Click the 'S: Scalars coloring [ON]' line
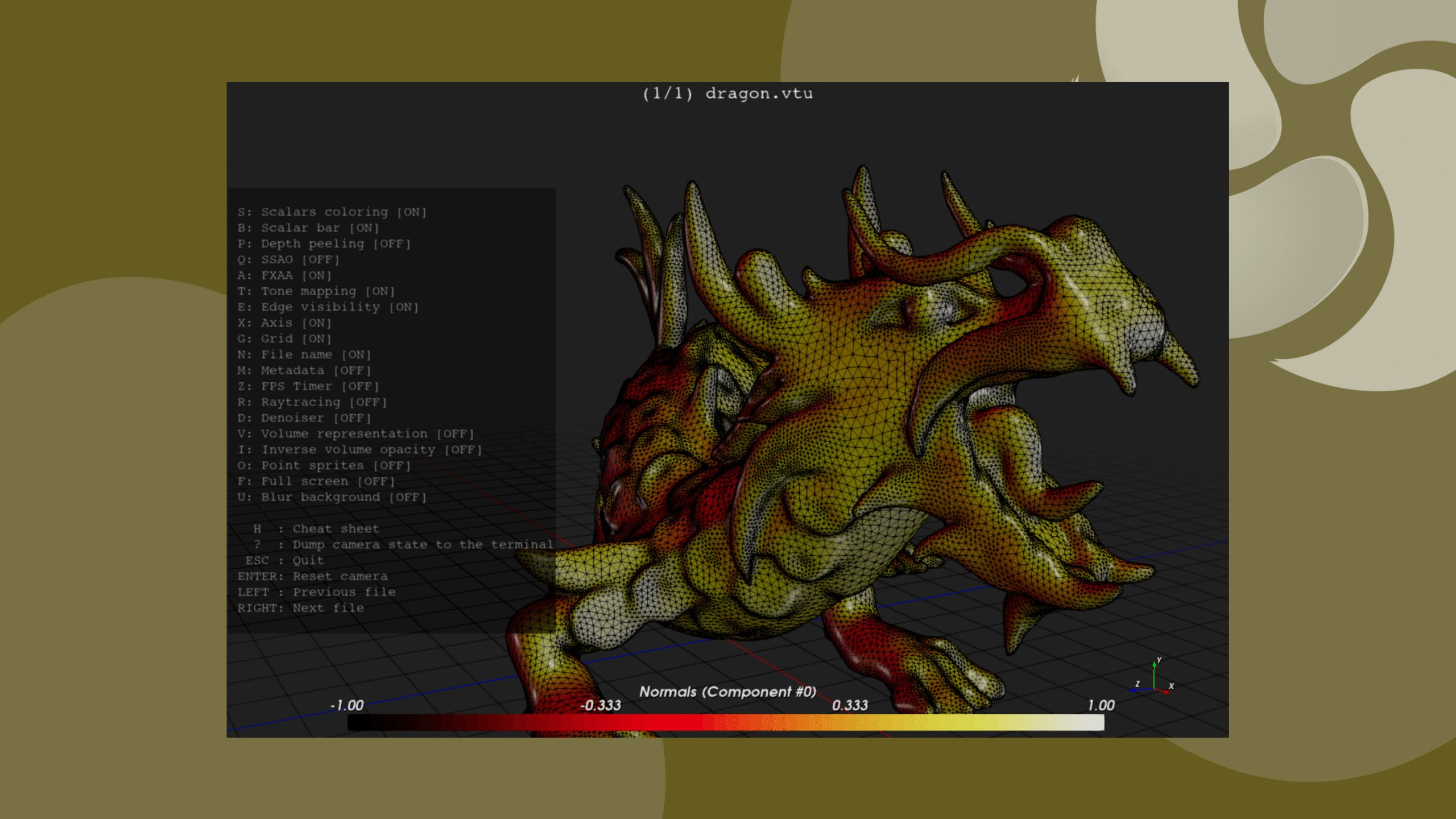Screen dimensions: 1456x819 (332, 212)
